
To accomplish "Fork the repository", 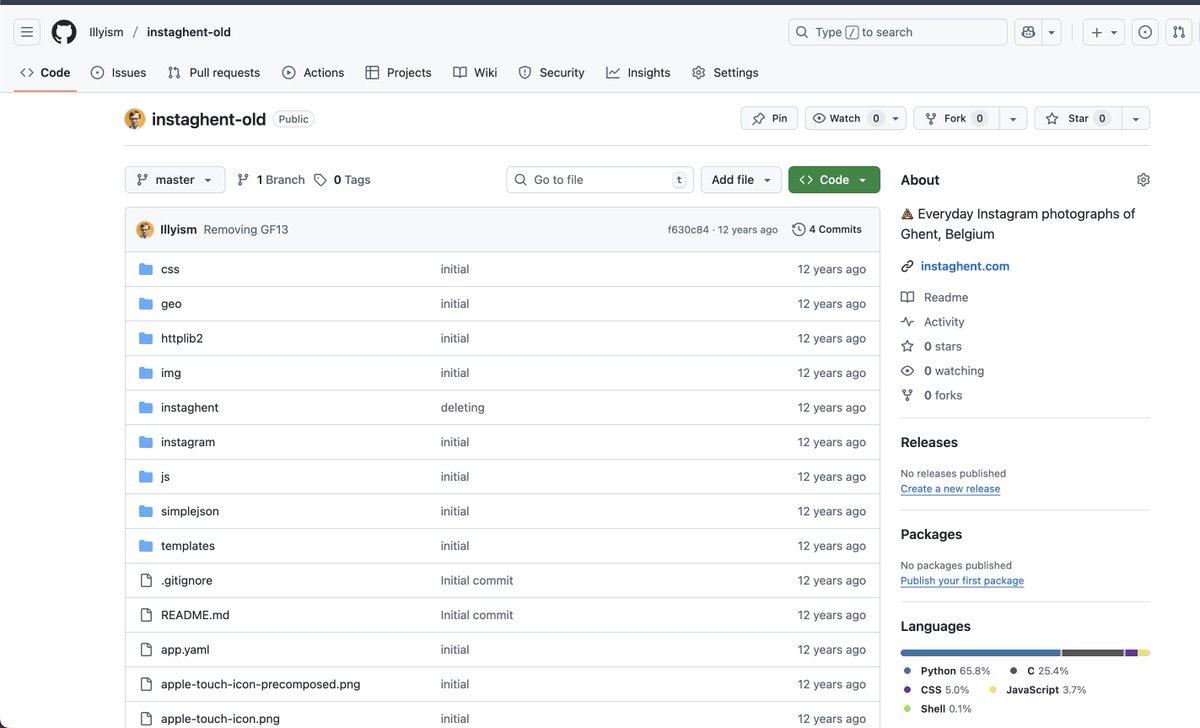I will tap(956, 118).
